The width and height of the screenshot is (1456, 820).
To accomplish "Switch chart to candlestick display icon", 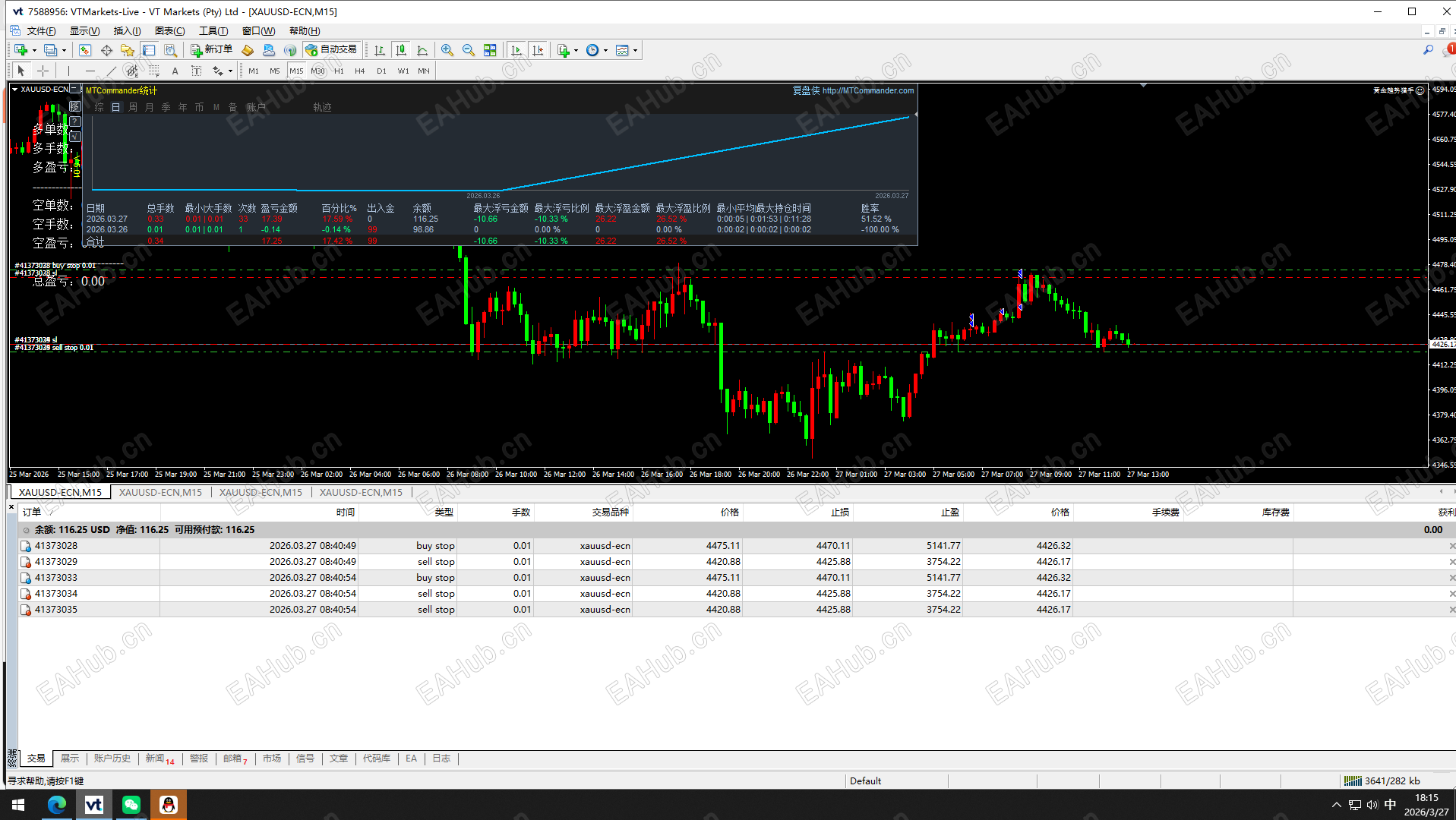I will pyautogui.click(x=401, y=50).
